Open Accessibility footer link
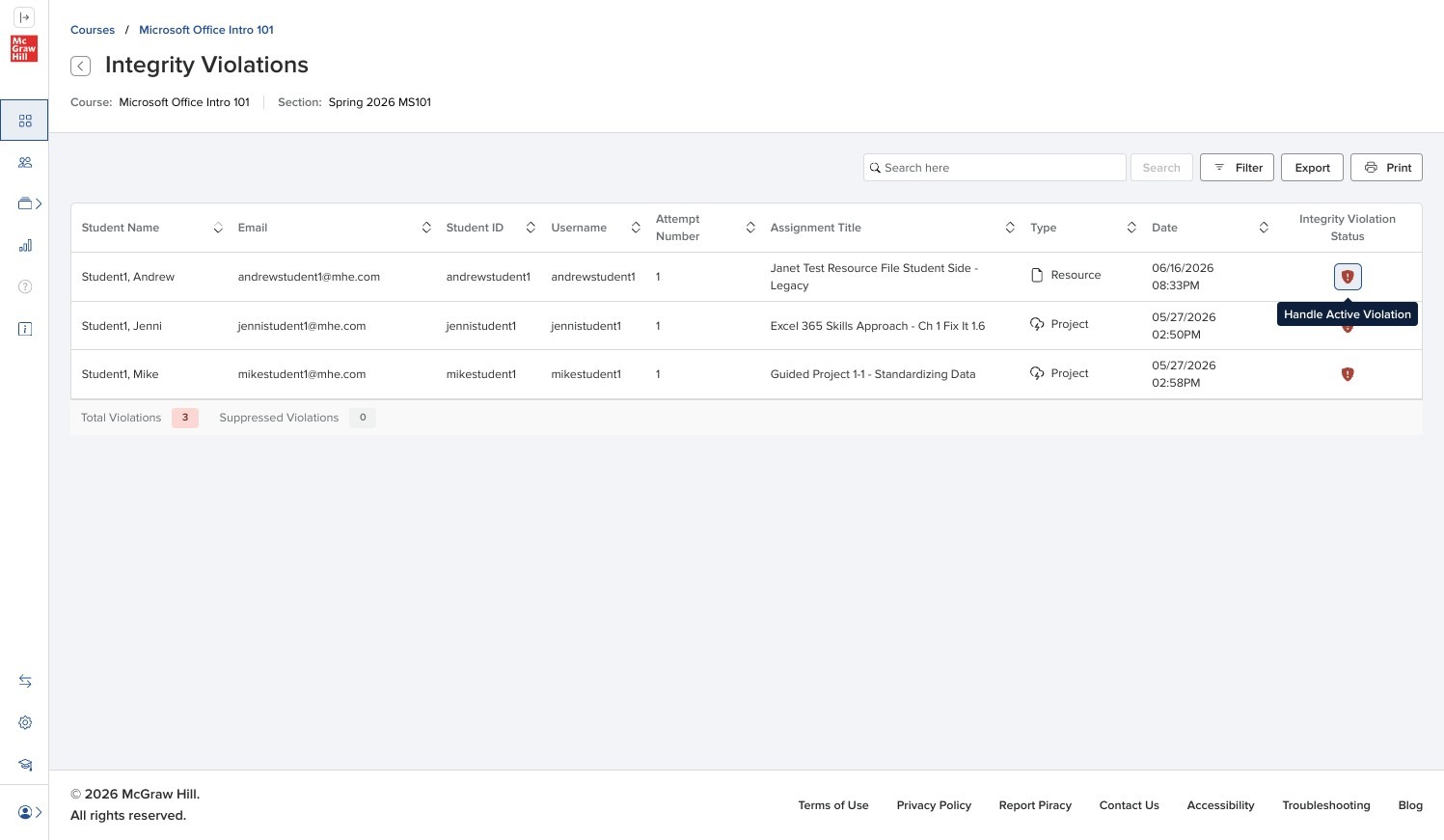This screenshot has height=840, width=1444. pyautogui.click(x=1220, y=805)
